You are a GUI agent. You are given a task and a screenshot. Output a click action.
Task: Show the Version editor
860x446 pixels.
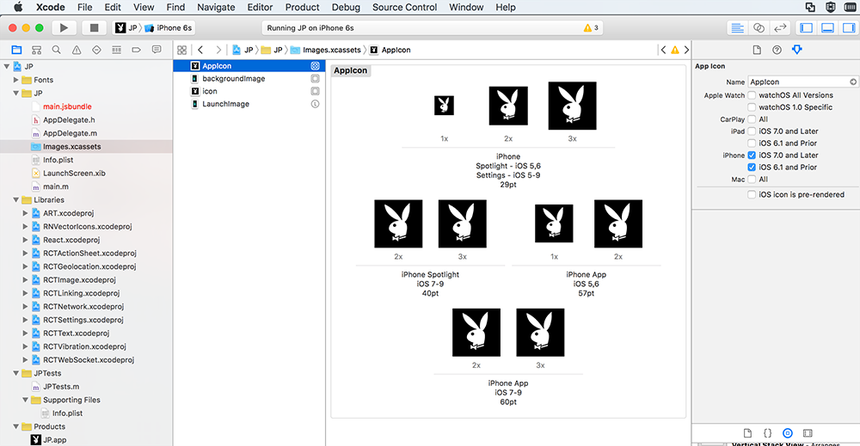point(780,28)
